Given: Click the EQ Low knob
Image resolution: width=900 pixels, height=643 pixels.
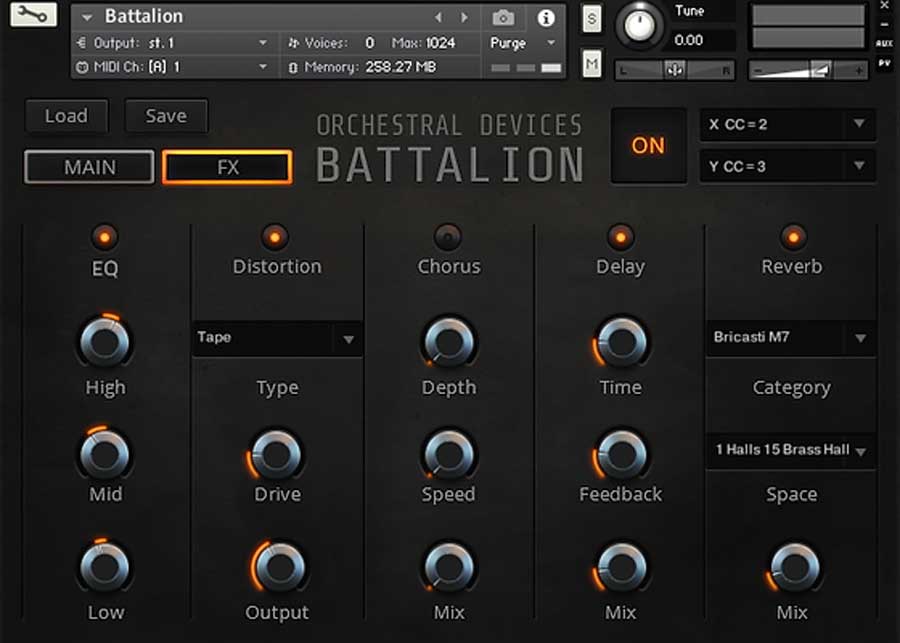Looking at the screenshot, I should (x=105, y=567).
